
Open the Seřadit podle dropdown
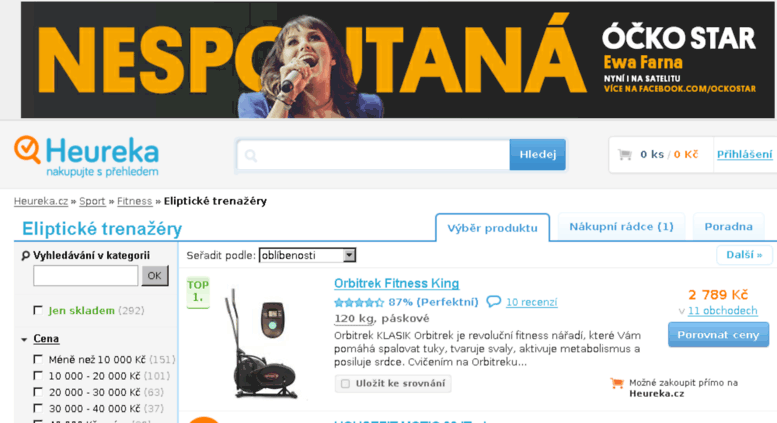[307, 255]
